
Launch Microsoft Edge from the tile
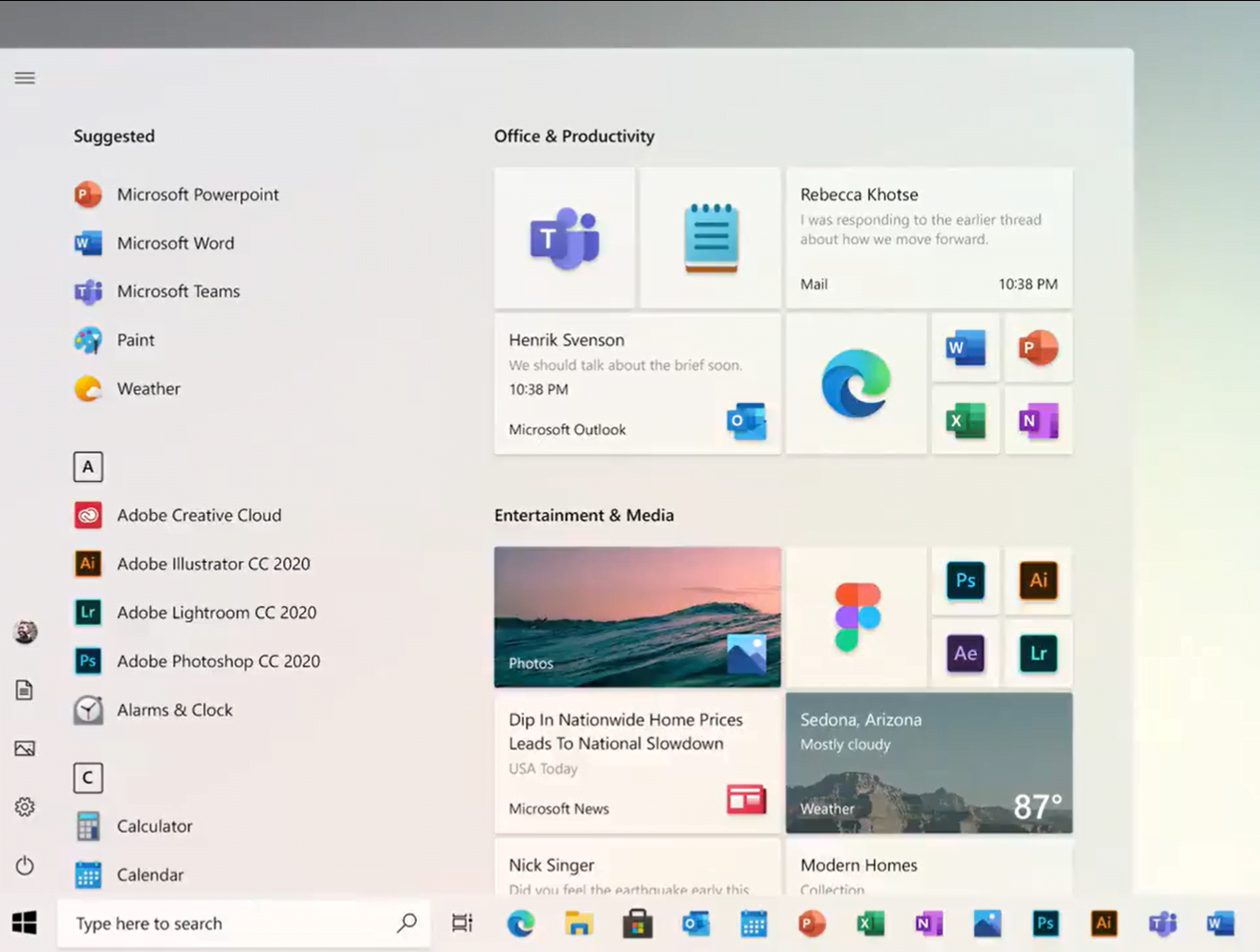point(856,384)
